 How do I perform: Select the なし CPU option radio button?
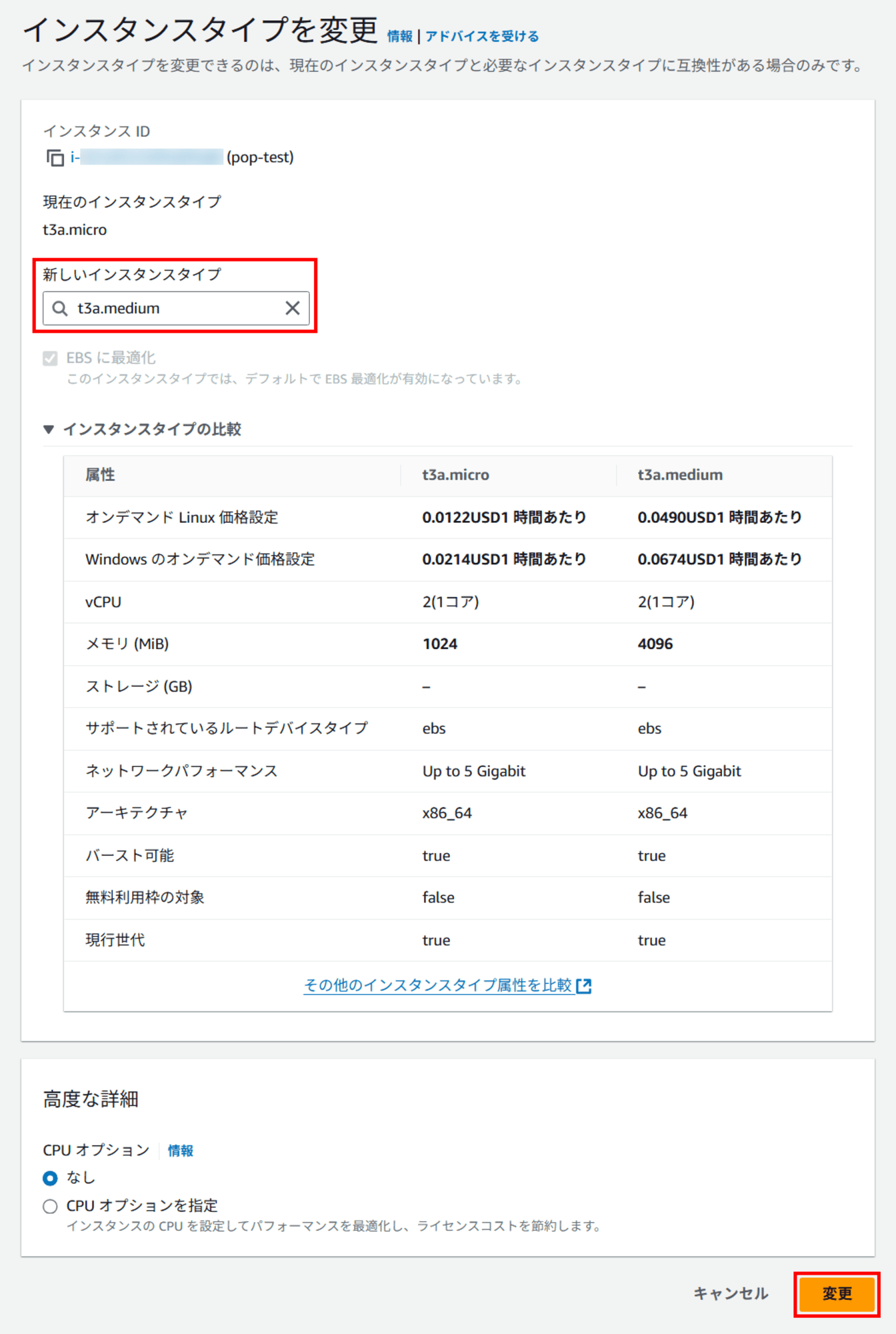[x=50, y=1178]
